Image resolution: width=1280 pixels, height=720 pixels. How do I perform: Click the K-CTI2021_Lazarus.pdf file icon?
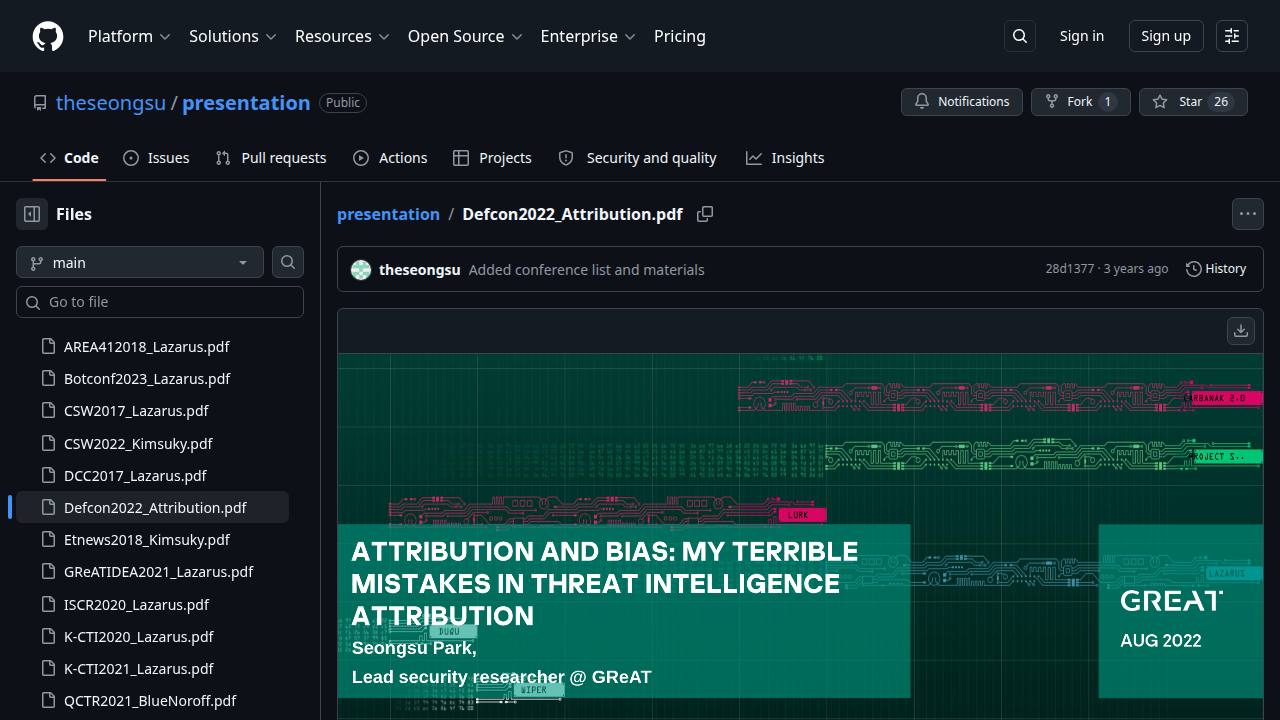(x=47, y=668)
